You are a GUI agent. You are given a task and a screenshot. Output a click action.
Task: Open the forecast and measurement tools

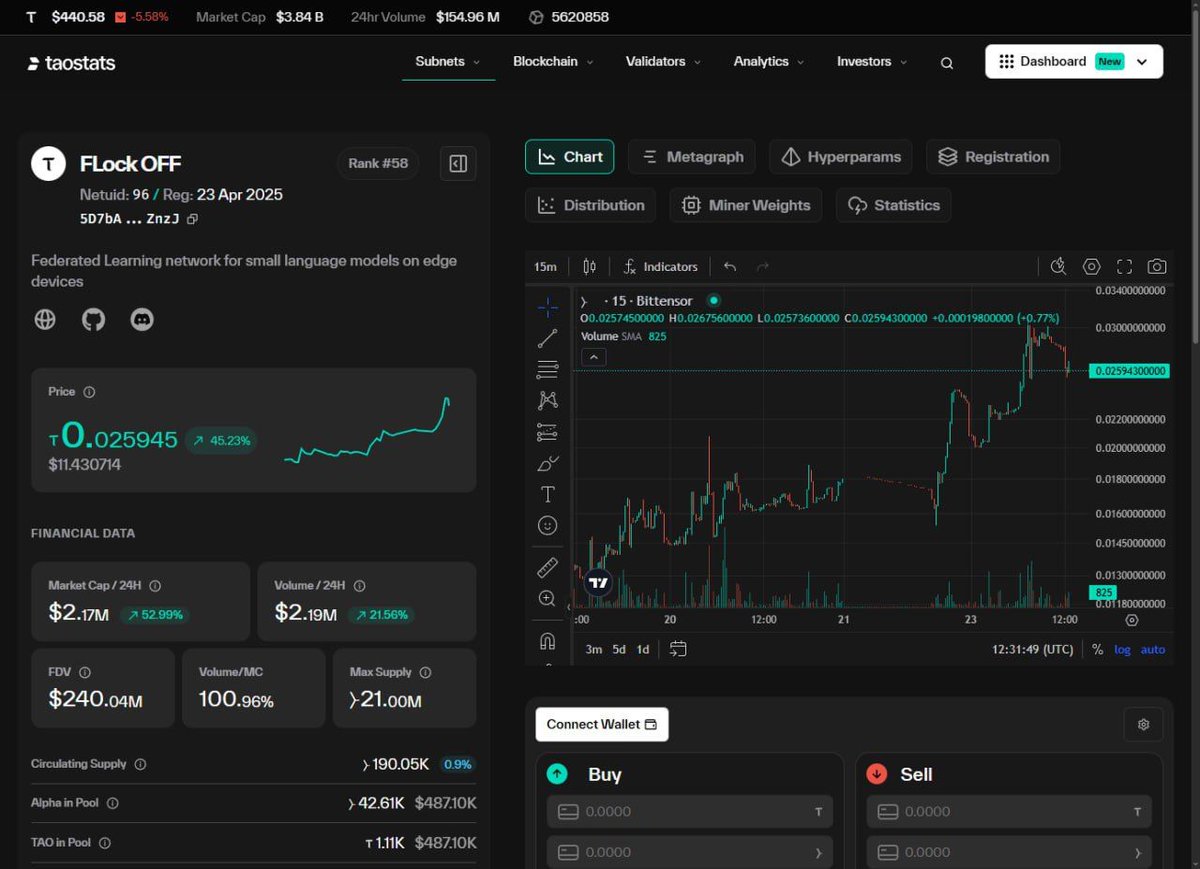548,432
